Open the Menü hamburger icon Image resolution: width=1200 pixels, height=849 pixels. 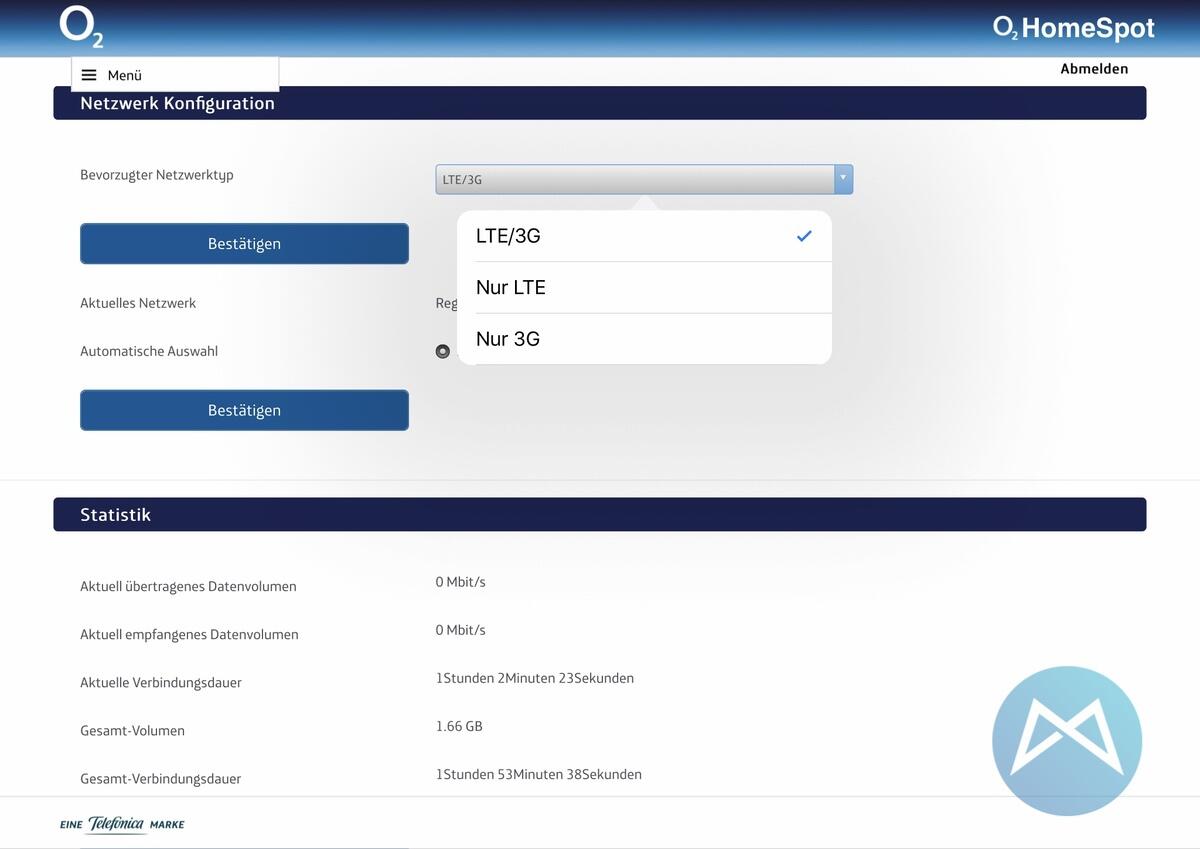pos(89,75)
